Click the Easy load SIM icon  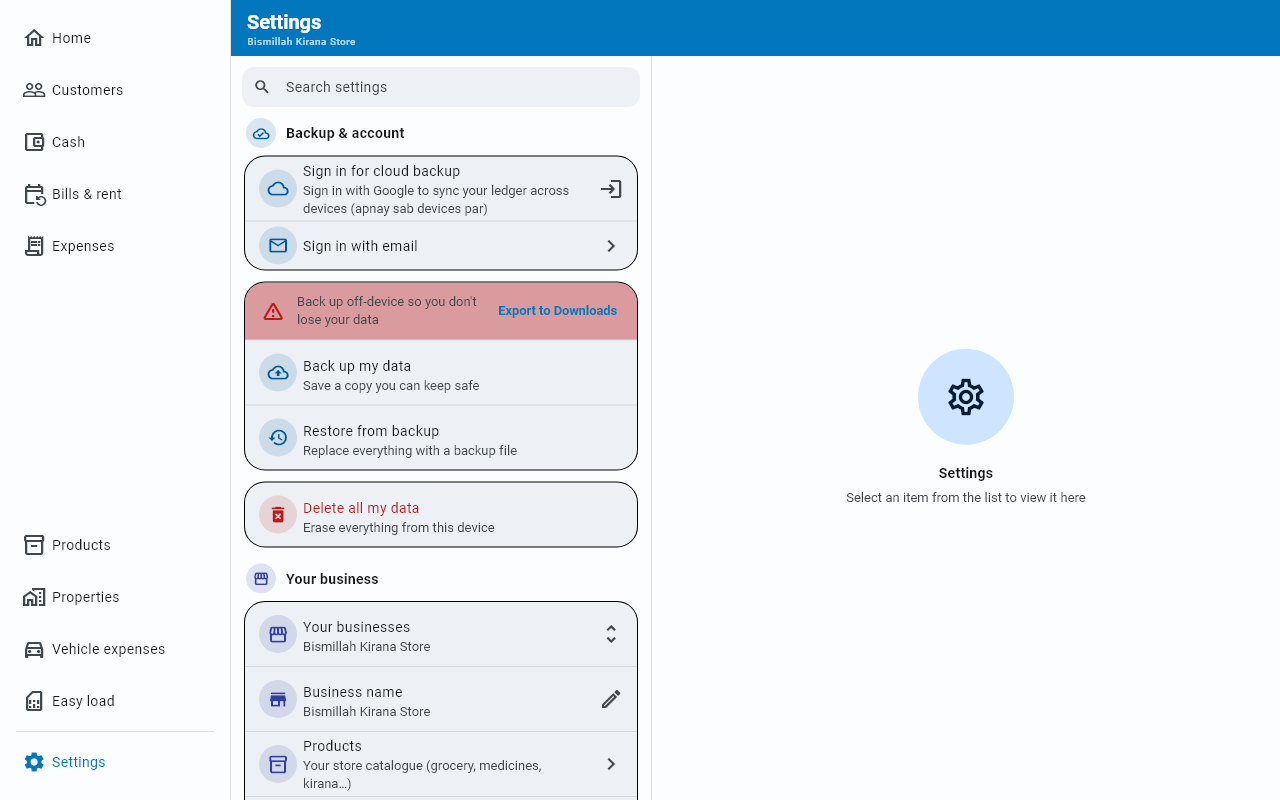[x=34, y=701]
